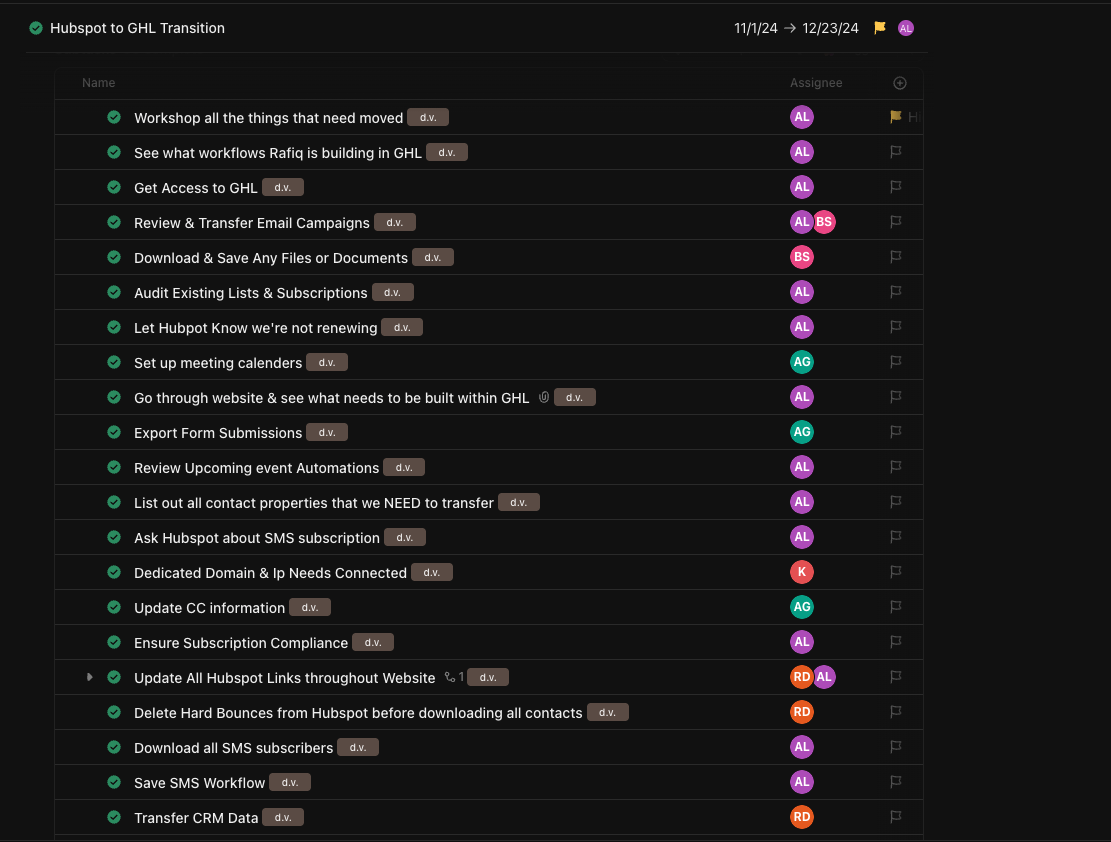The image size is (1111, 842).
Task: Click RD avatar on Transfer CRM Data row
Action: click(x=801, y=817)
